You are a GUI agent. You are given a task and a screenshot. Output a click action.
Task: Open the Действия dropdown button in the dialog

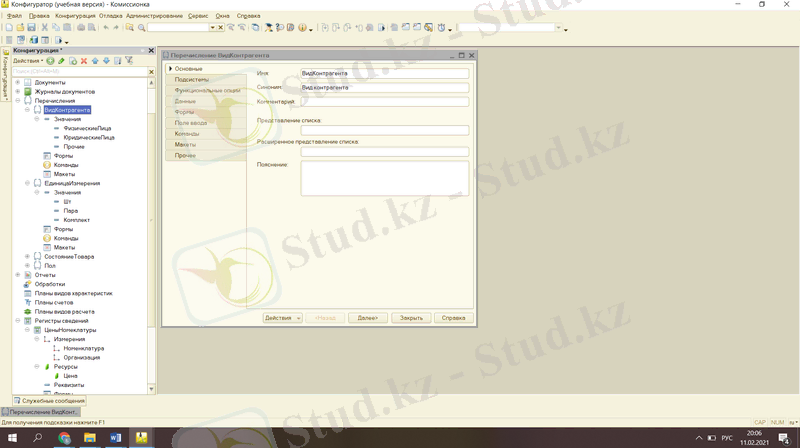tap(283, 318)
